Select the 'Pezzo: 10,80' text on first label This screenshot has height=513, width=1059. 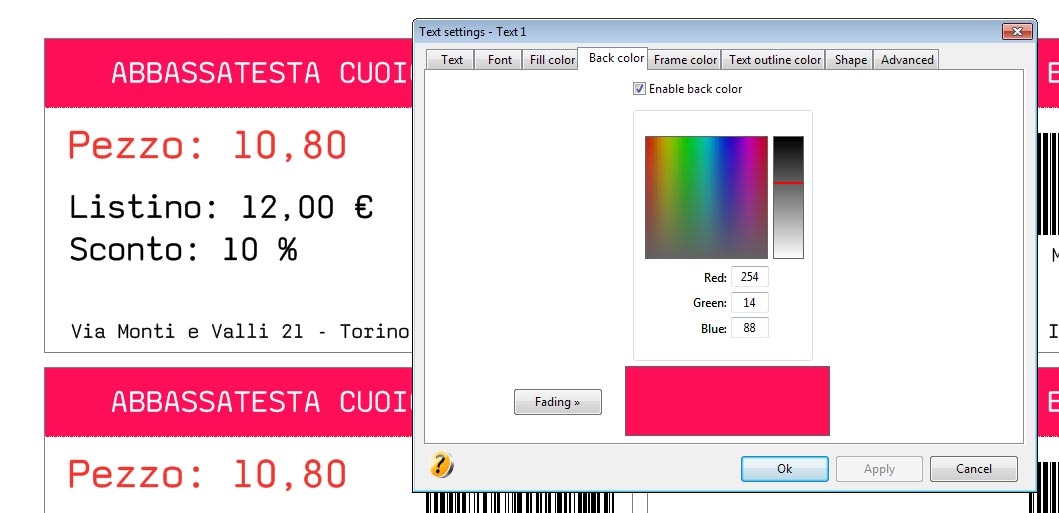click(207, 145)
